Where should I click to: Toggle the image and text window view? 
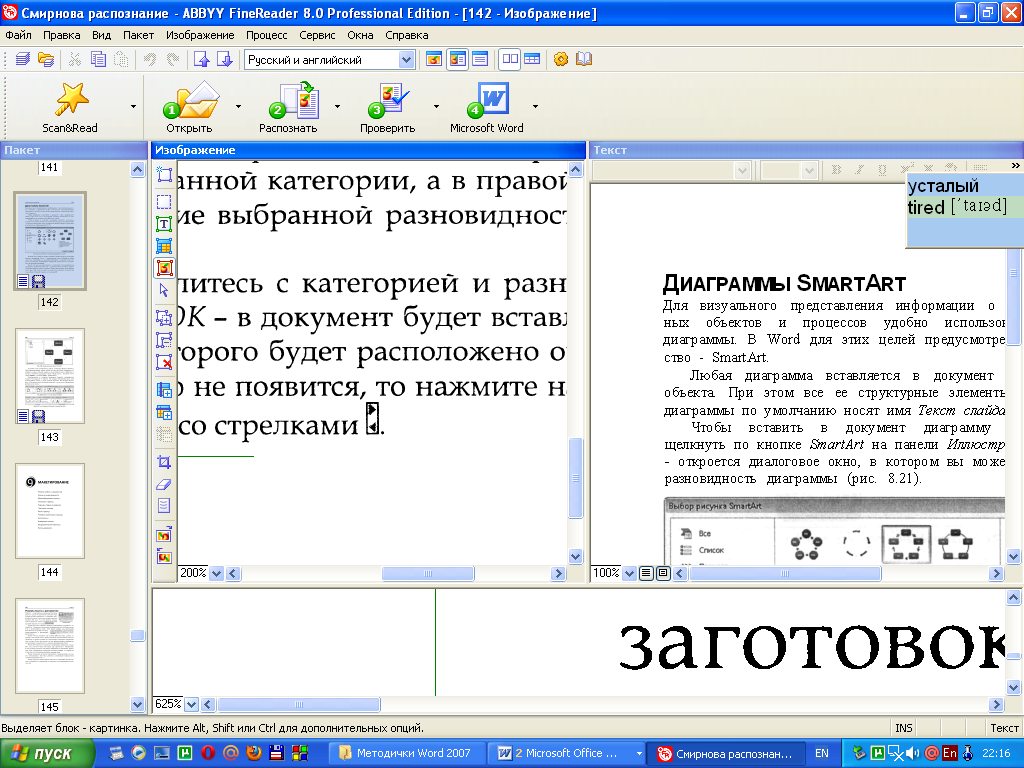pos(457,59)
